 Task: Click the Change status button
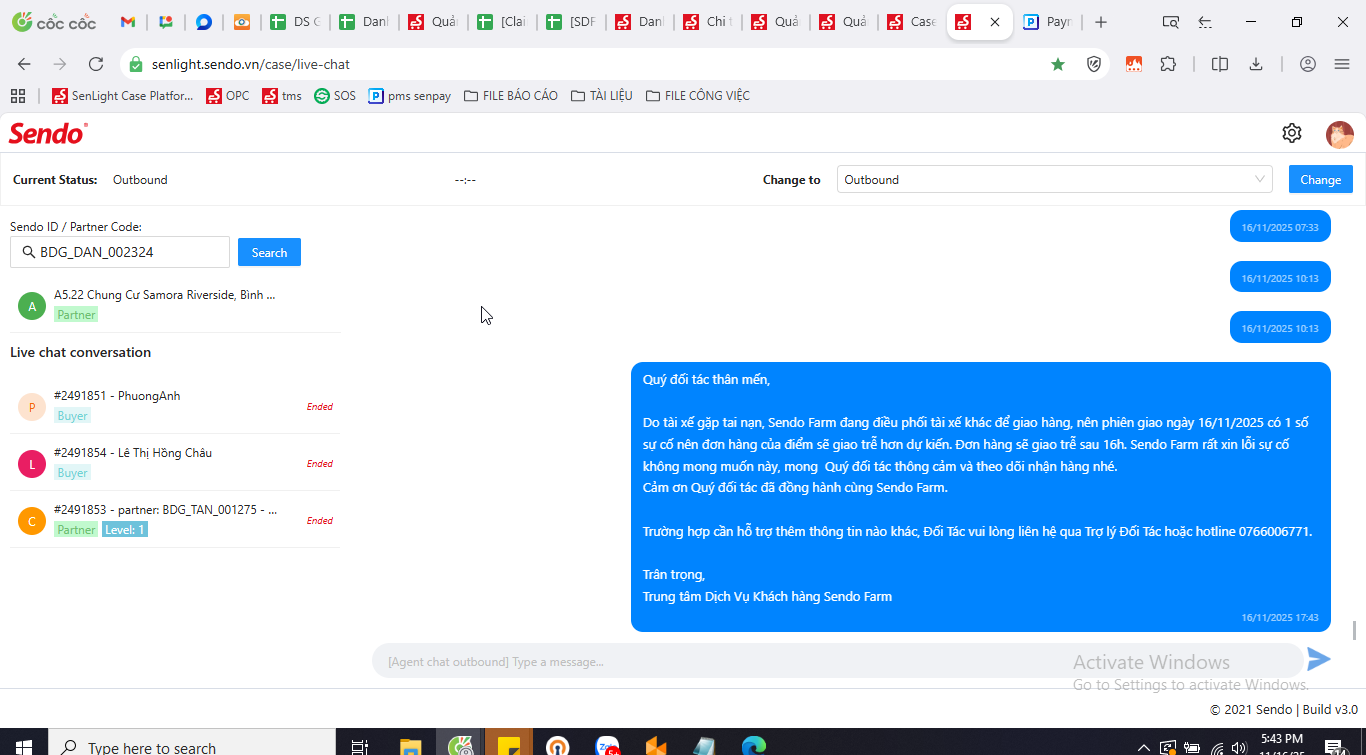tap(1321, 180)
